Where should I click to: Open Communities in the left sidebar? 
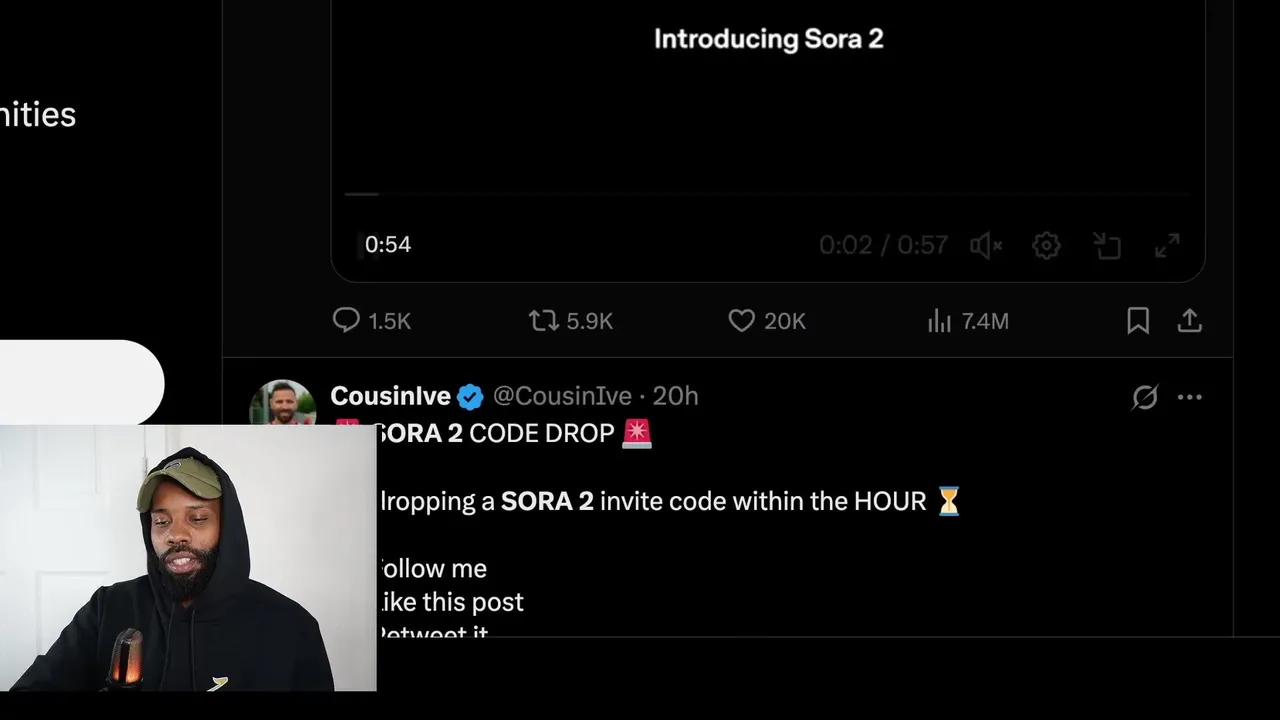tap(38, 115)
